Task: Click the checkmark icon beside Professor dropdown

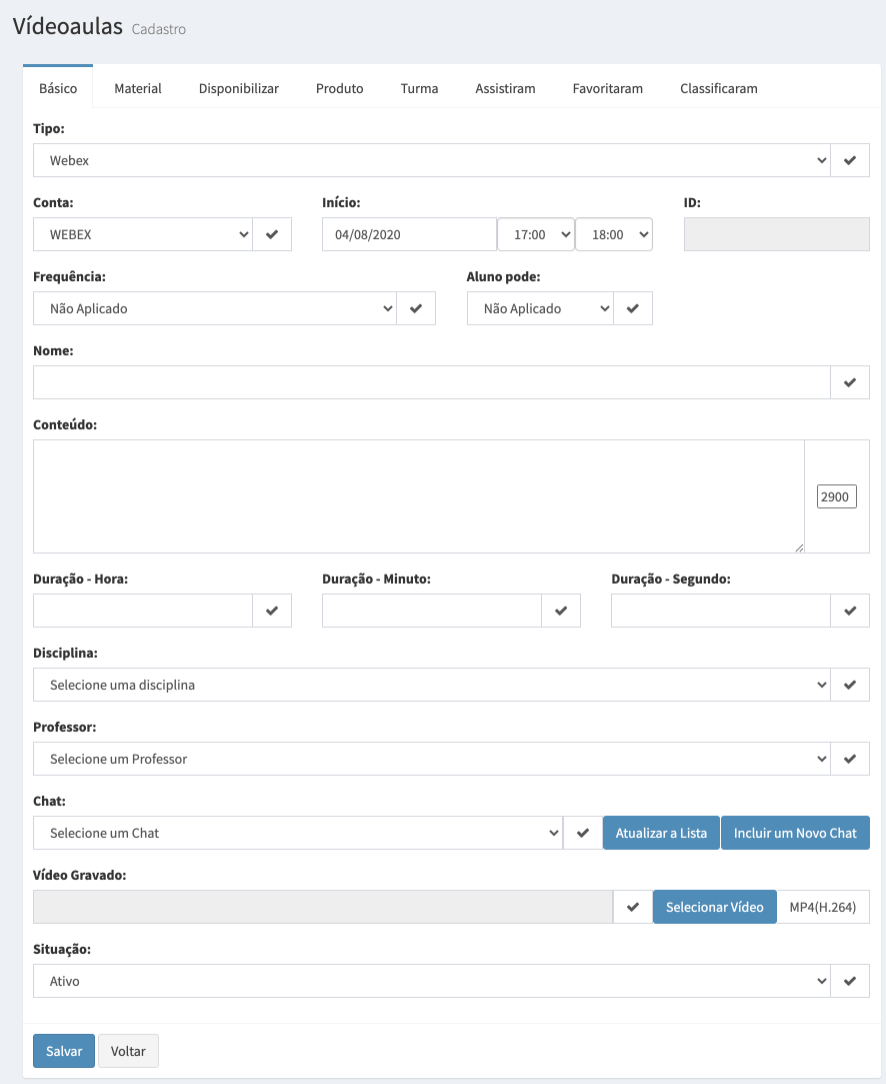Action: (849, 759)
